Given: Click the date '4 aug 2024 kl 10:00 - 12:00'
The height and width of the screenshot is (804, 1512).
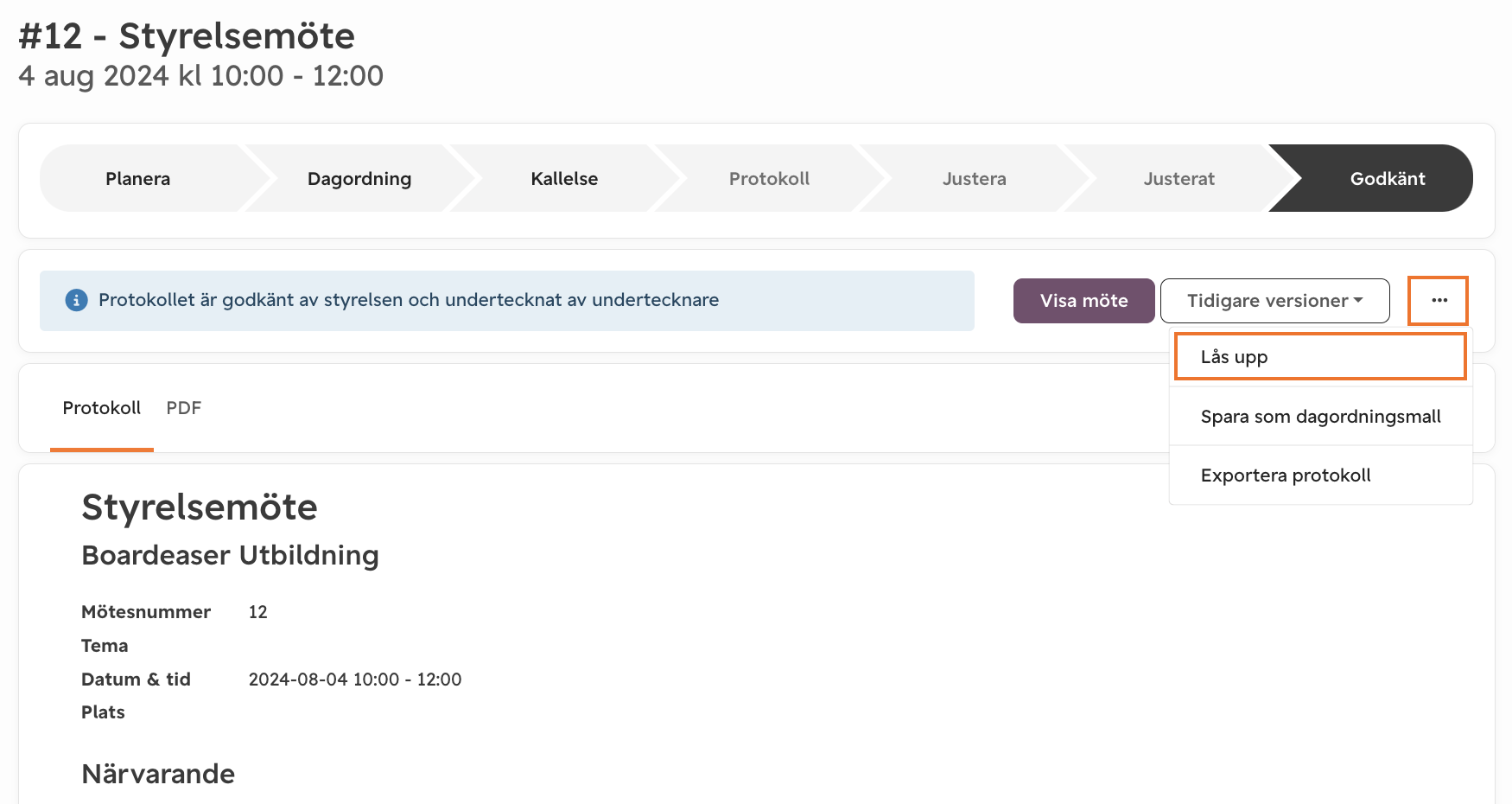Looking at the screenshot, I should [x=201, y=76].
